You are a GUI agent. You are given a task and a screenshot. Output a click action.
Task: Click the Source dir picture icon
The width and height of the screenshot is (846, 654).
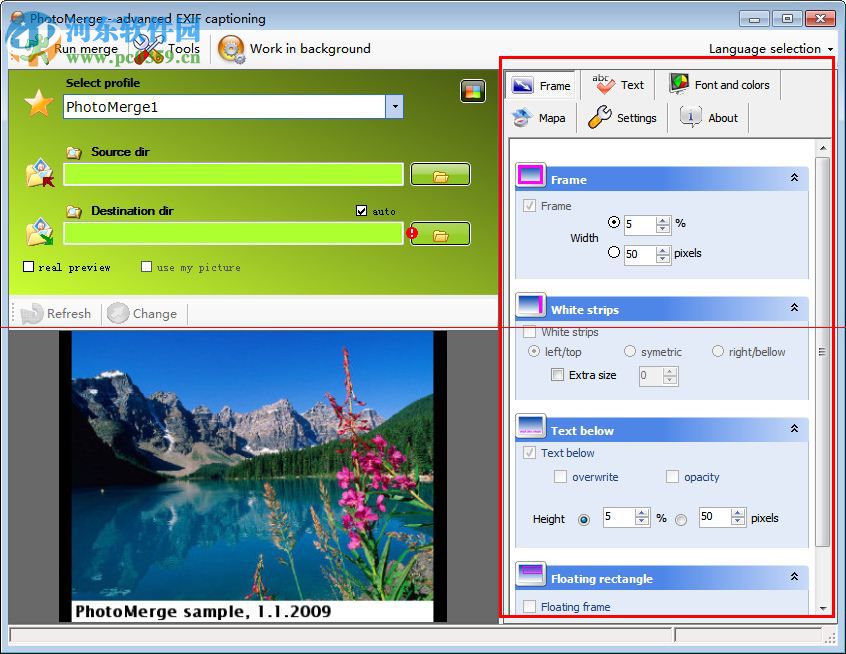coord(40,173)
